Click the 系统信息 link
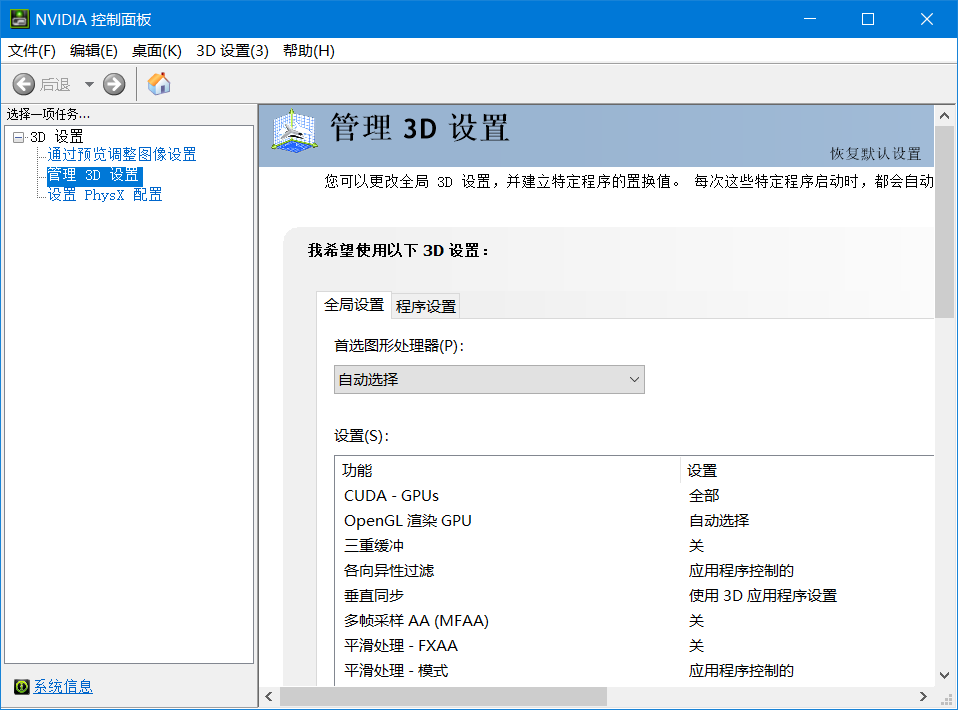This screenshot has height=710, width=958. 62,687
